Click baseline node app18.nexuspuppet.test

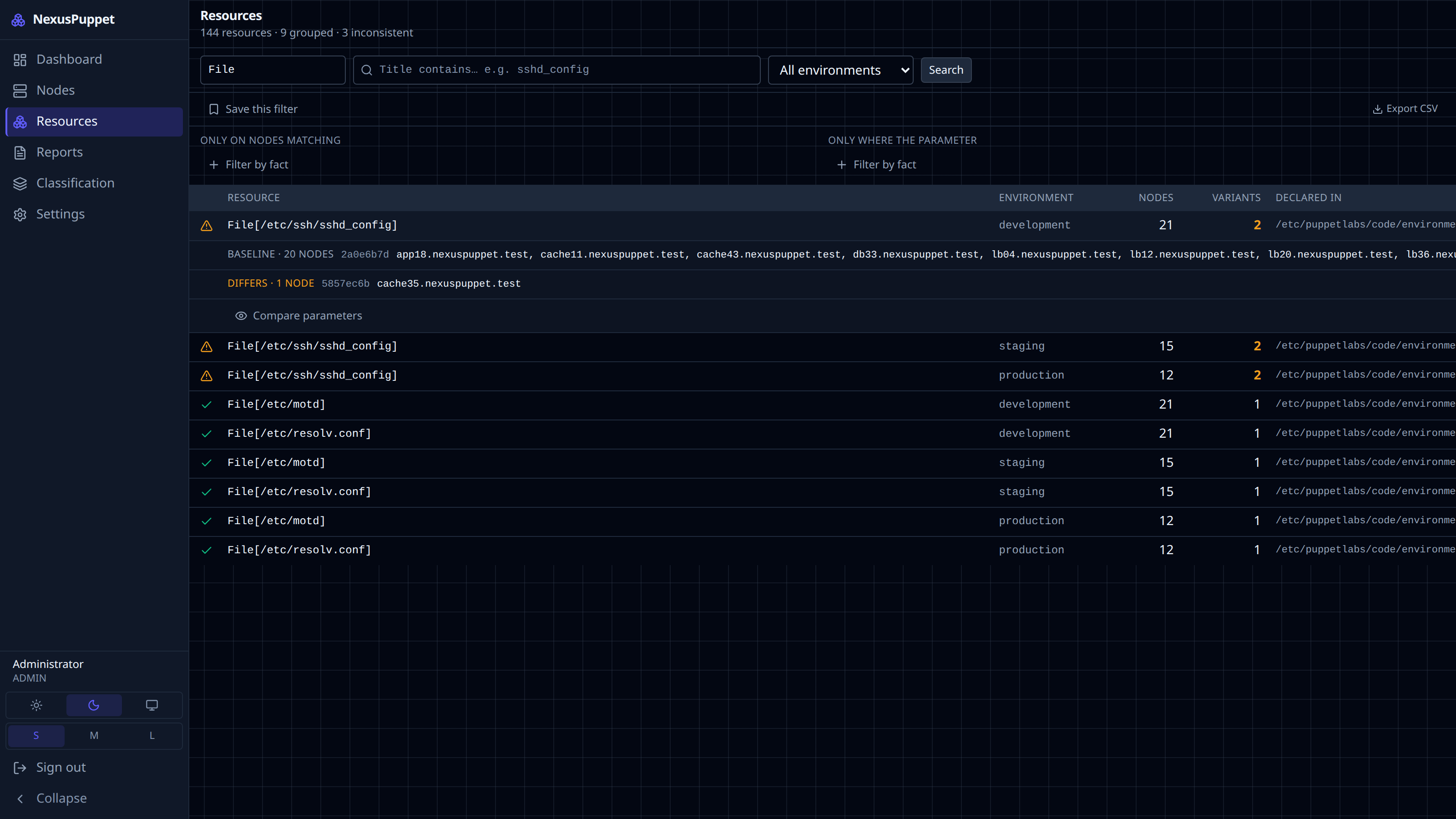click(x=462, y=254)
